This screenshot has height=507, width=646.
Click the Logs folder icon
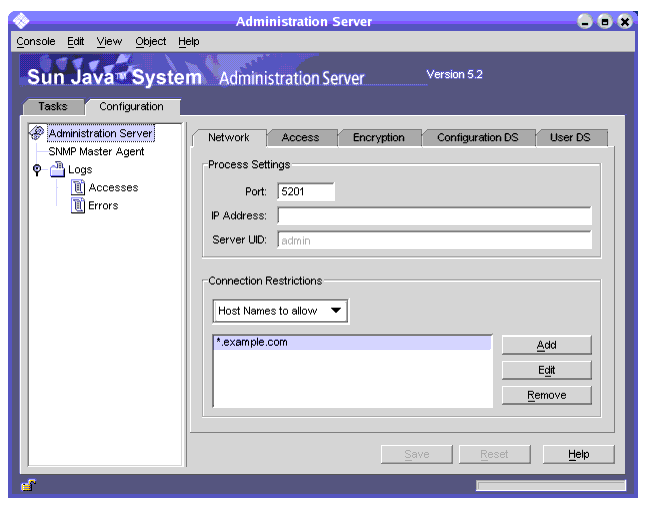[x=58, y=169]
